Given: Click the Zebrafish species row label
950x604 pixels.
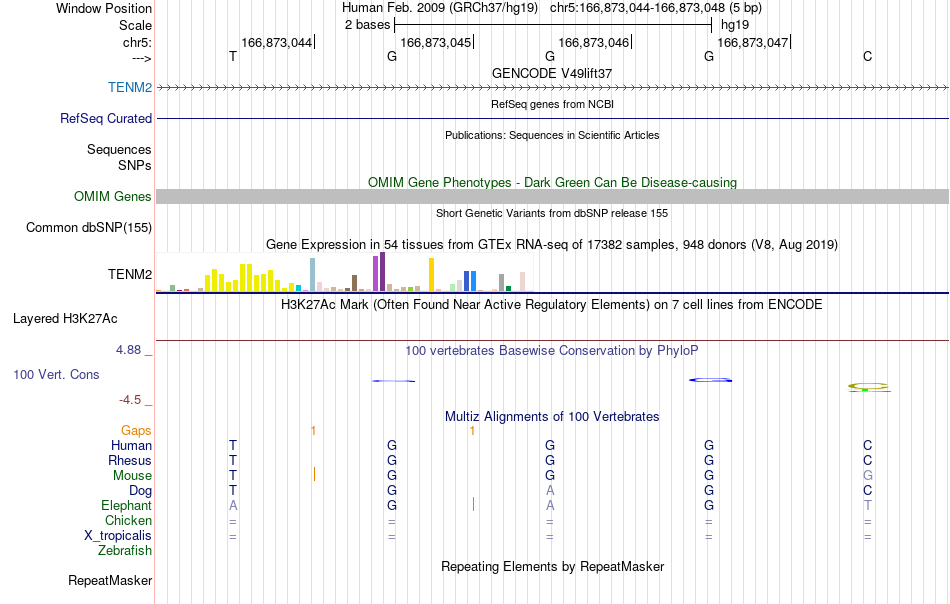Looking at the screenshot, I should click(125, 550).
